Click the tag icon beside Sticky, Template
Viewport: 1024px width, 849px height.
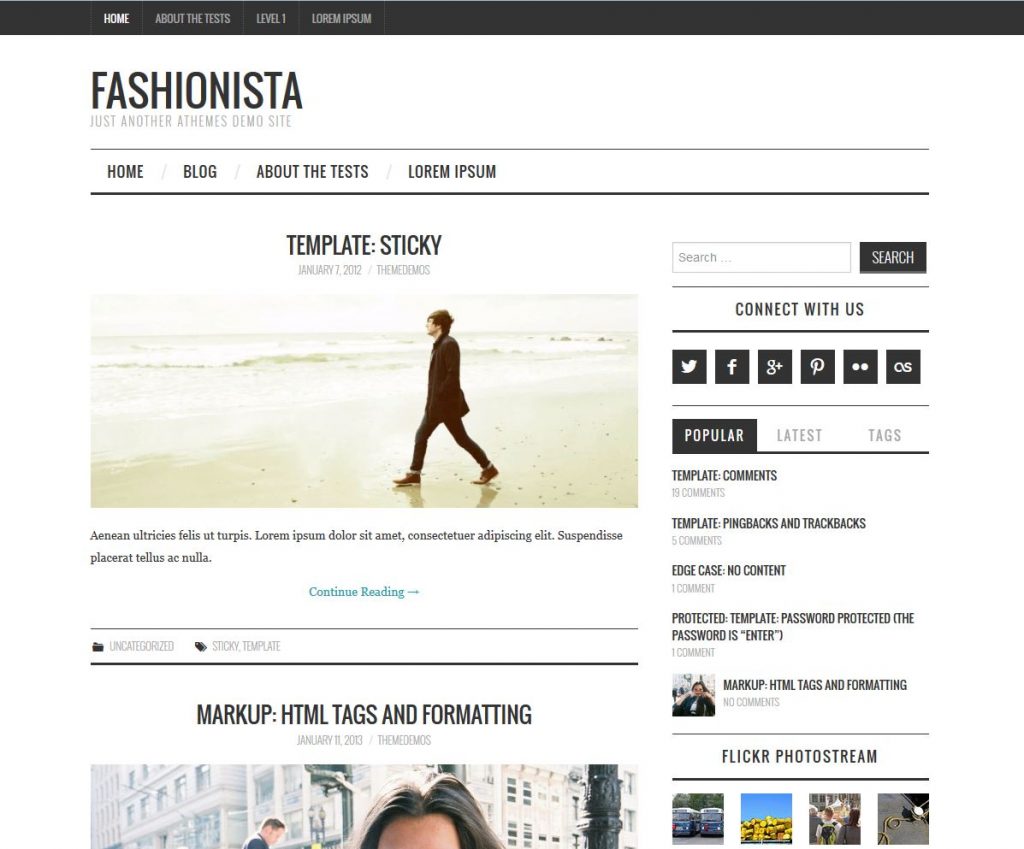click(x=200, y=647)
